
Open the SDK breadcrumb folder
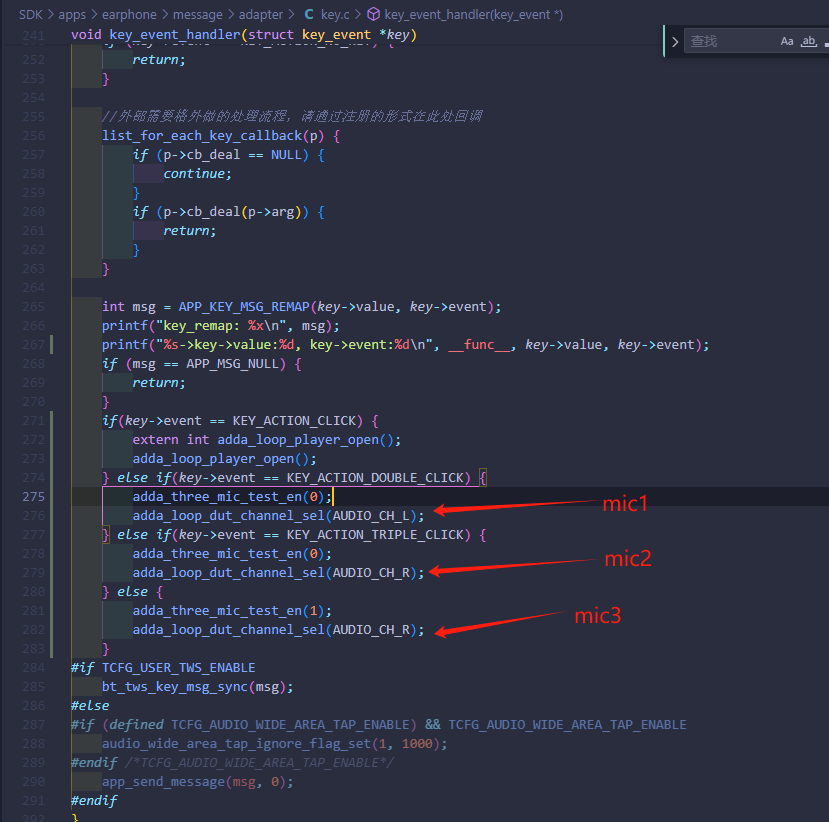pos(31,14)
